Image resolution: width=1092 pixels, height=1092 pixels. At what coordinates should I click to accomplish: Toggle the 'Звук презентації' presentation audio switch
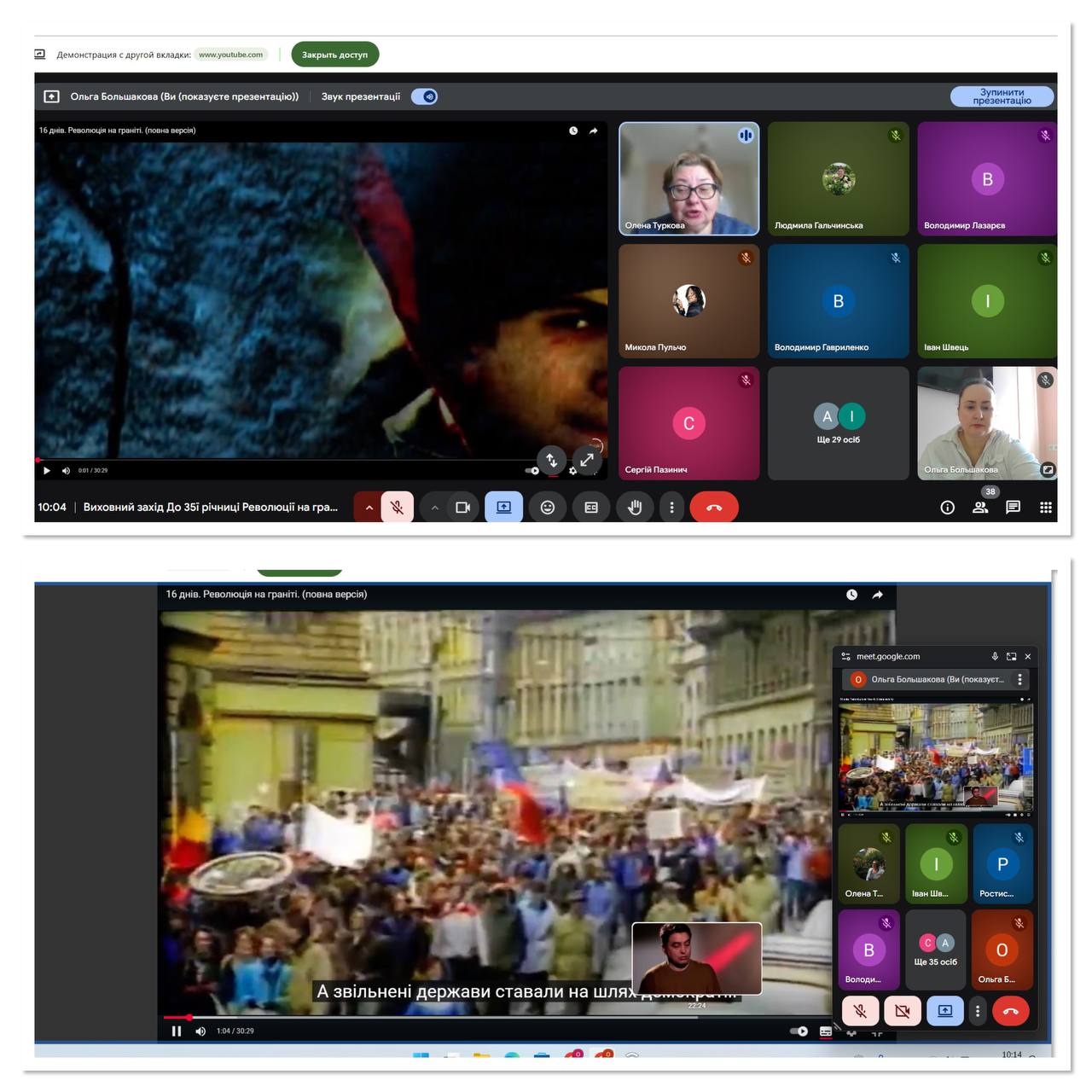pyautogui.click(x=425, y=96)
